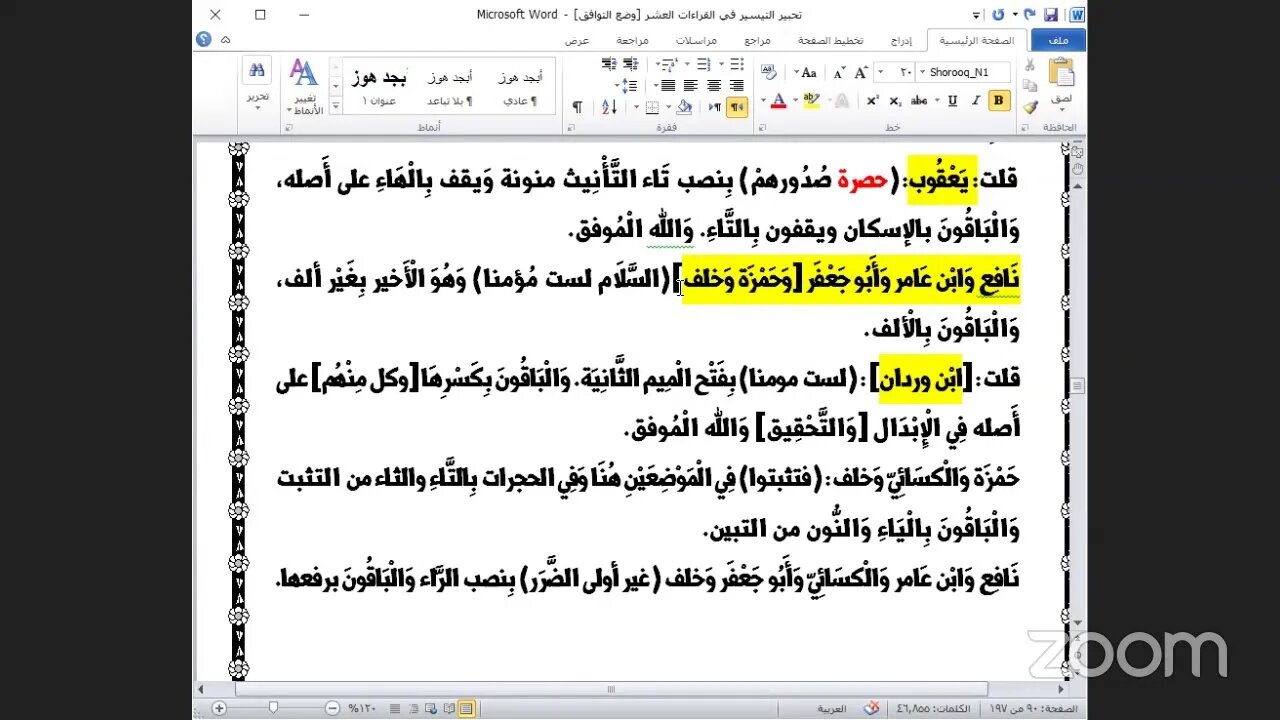Viewport: 1280px width, 720px height.
Task: Switch to left-to-right text direction
Action: coord(714,107)
